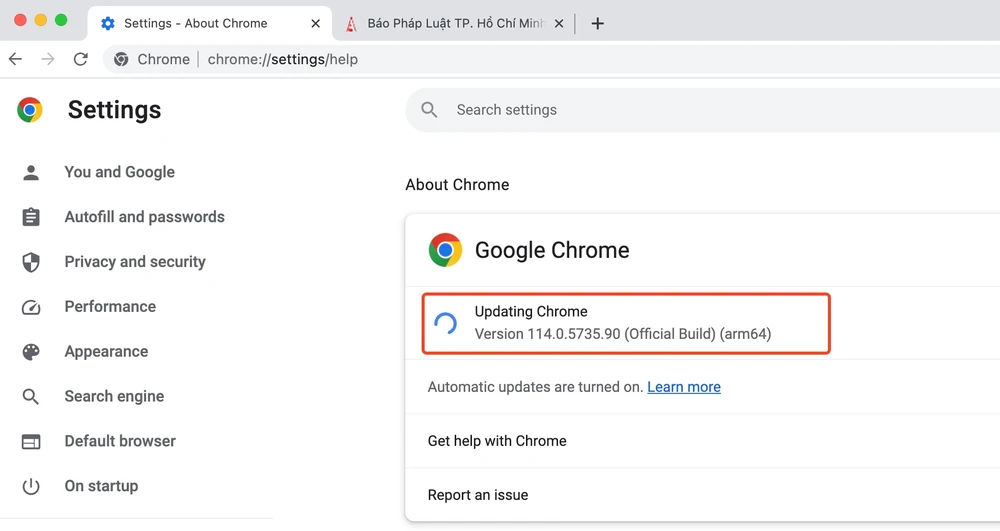Open You and Google settings

tap(119, 172)
